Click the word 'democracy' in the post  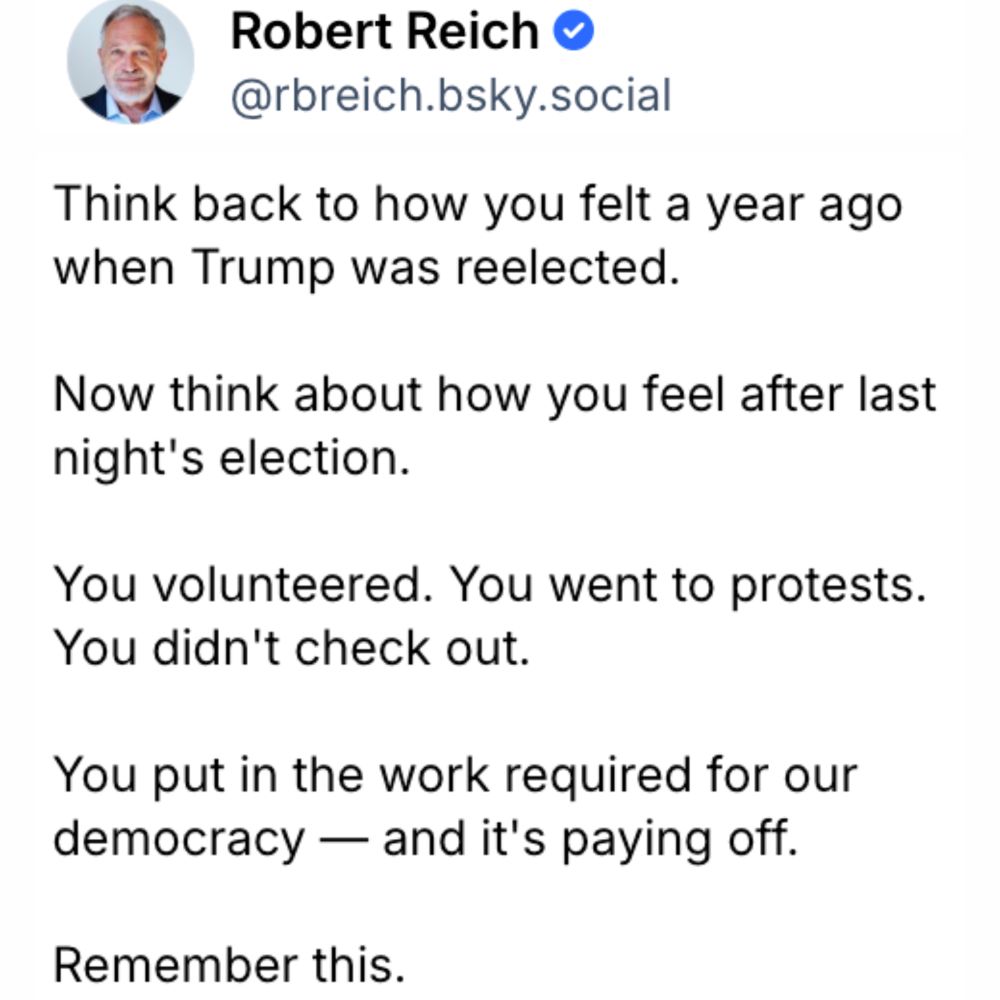coord(179,839)
